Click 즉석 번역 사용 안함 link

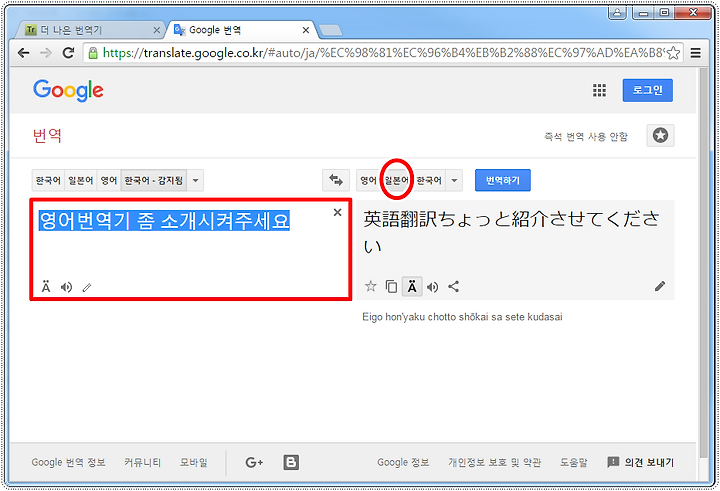[586, 136]
